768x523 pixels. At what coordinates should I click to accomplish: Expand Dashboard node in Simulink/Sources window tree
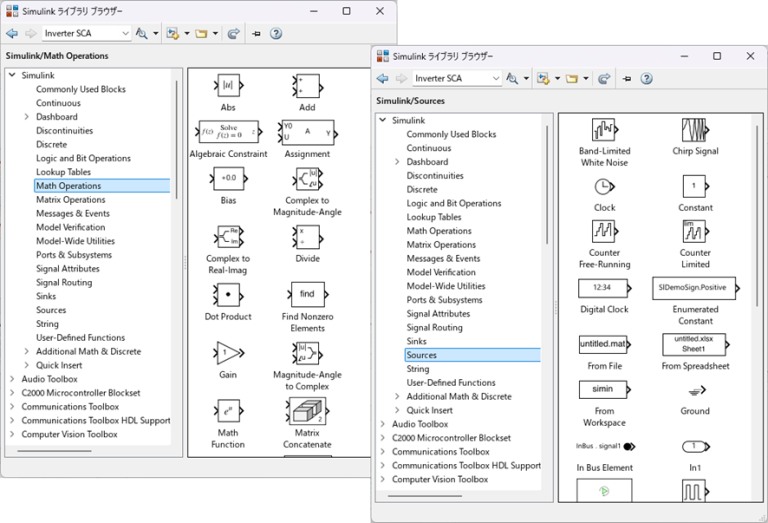tap(397, 162)
